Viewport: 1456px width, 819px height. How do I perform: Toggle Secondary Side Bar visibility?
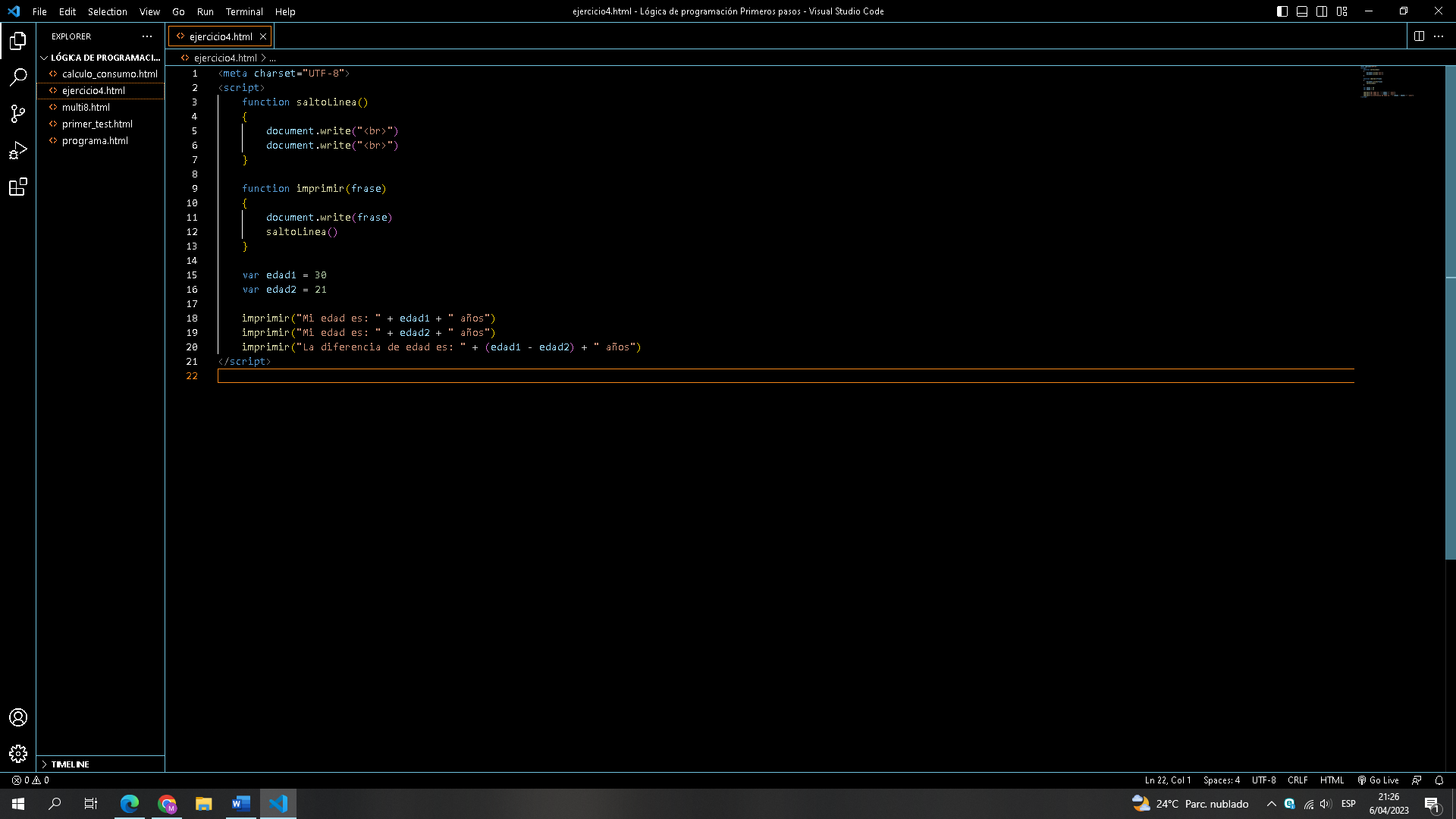point(1322,11)
